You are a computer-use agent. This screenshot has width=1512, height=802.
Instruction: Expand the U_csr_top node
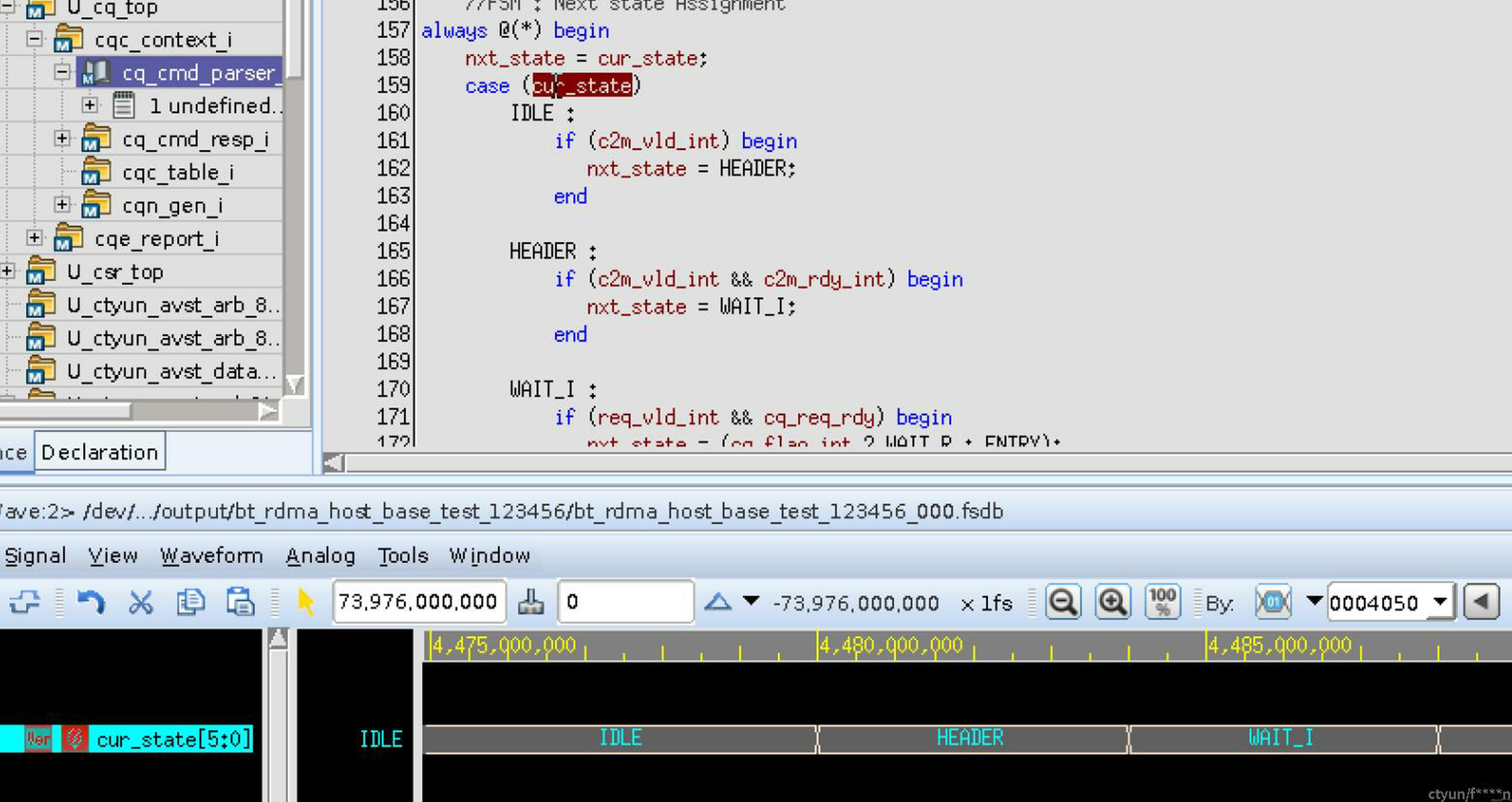tap(7, 271)
